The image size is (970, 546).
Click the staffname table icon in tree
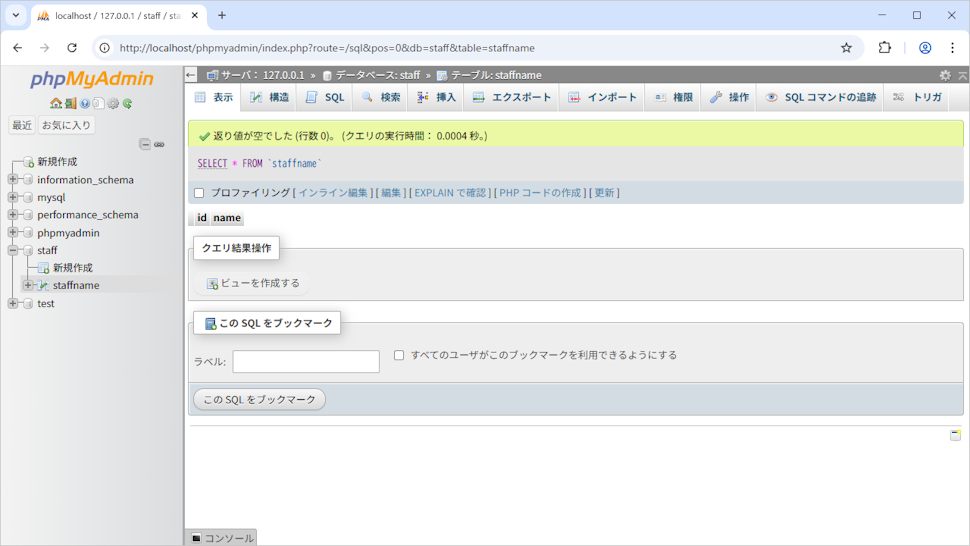(43, 285)
